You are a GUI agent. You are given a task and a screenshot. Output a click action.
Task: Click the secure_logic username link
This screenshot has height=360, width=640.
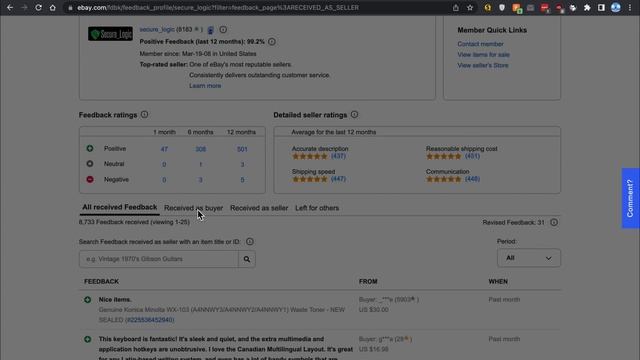tap(157, 29)
